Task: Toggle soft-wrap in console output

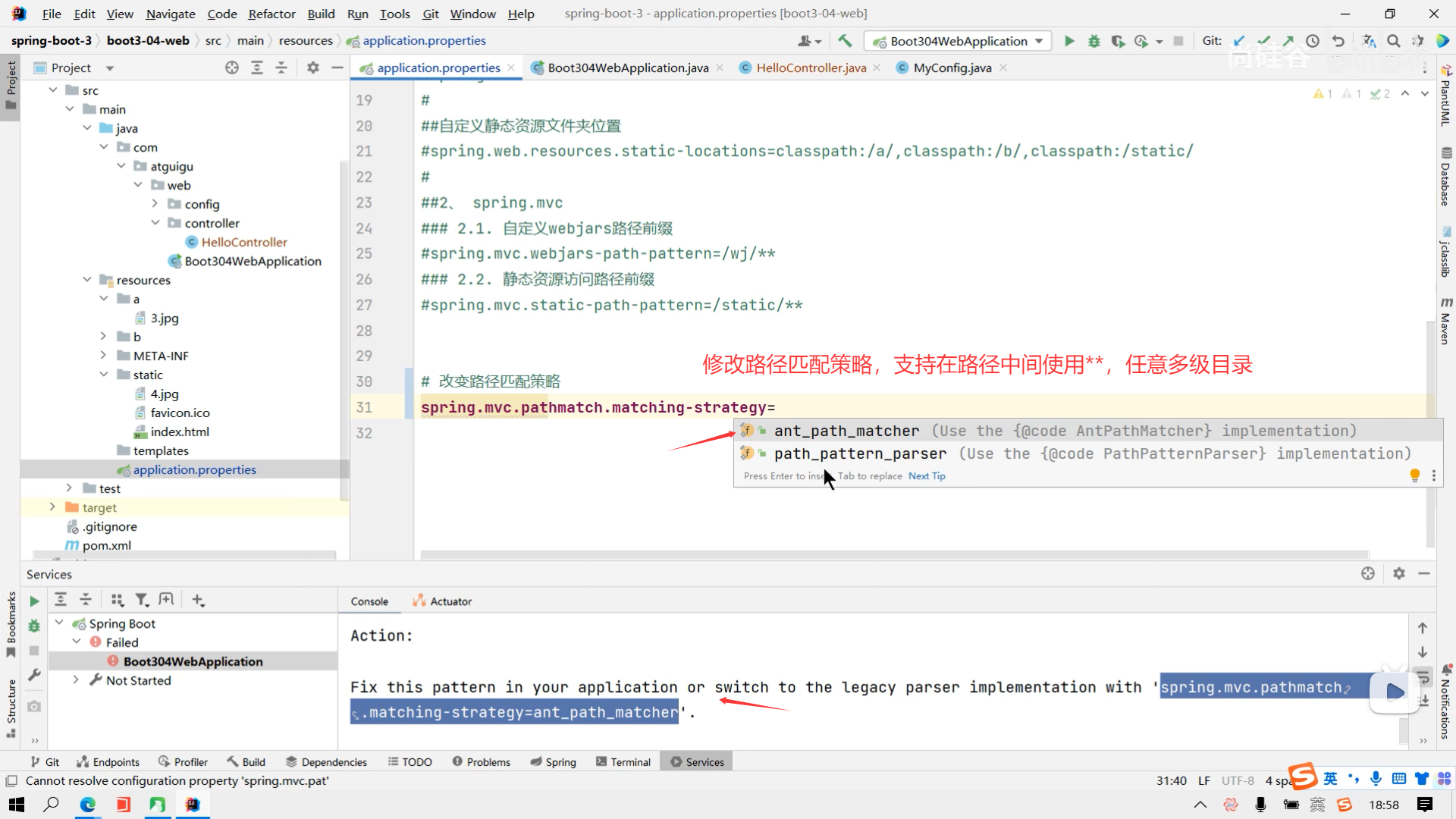Action: pos(1423,676)
